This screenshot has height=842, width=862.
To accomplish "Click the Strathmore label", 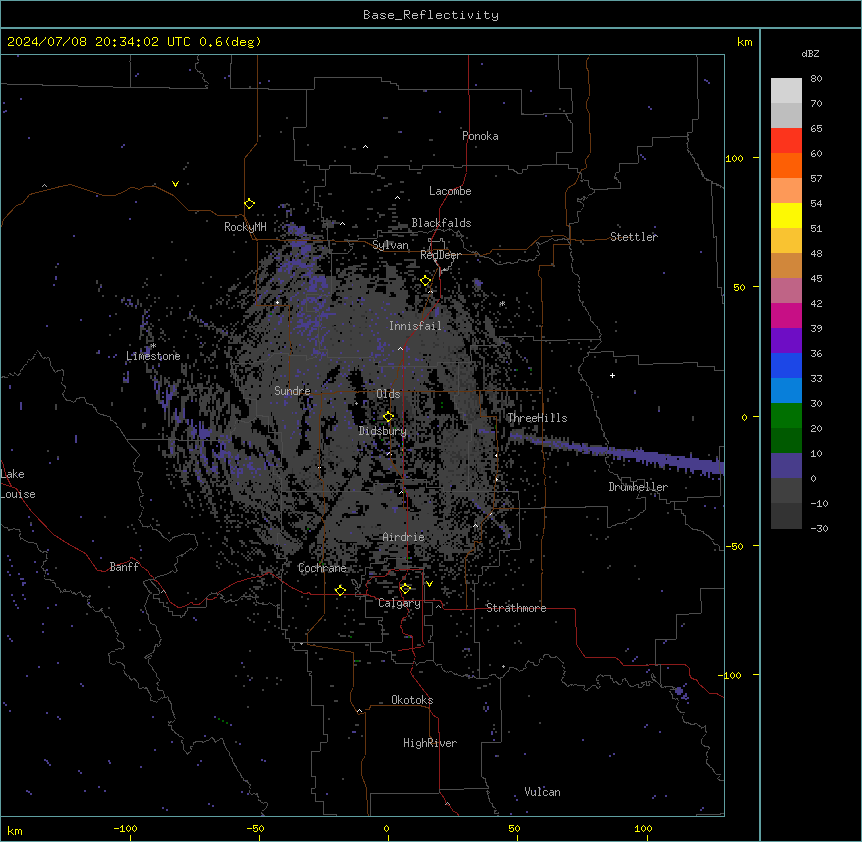I will [516, 608].
